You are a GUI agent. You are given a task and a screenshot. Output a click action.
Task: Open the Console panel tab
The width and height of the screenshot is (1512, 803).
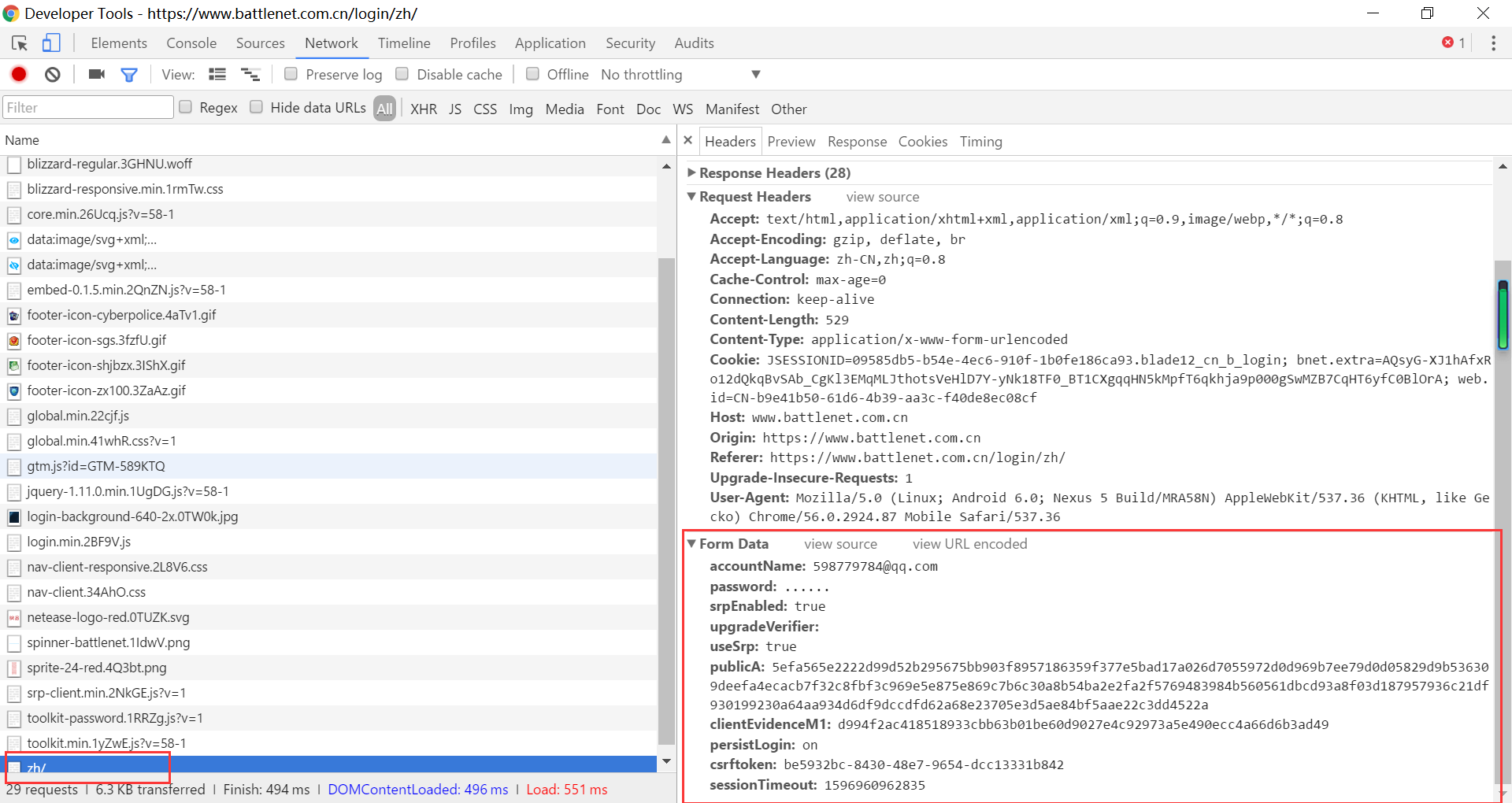191,43
